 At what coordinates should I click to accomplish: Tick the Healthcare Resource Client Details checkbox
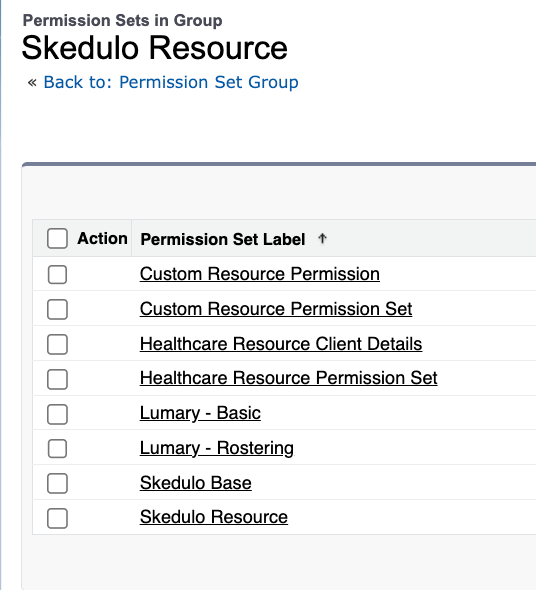click(57, 344)
